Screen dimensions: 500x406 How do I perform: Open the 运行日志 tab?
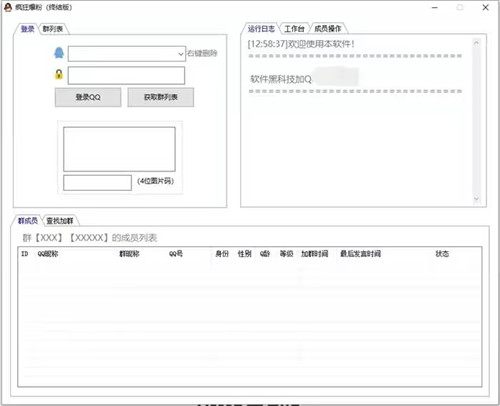pos(261,29)
